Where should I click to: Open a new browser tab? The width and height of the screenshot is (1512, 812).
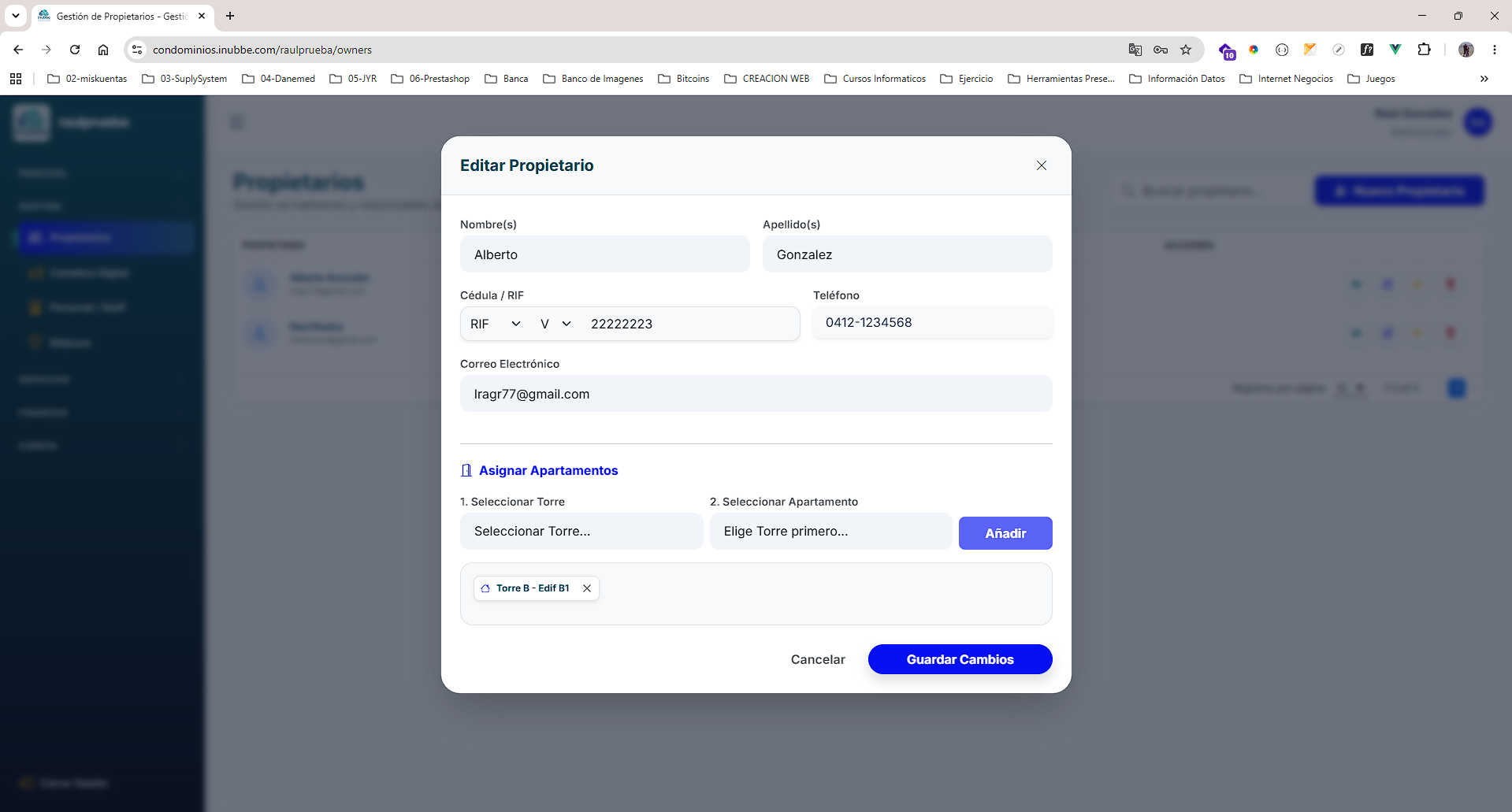click(x=230, y=16)
